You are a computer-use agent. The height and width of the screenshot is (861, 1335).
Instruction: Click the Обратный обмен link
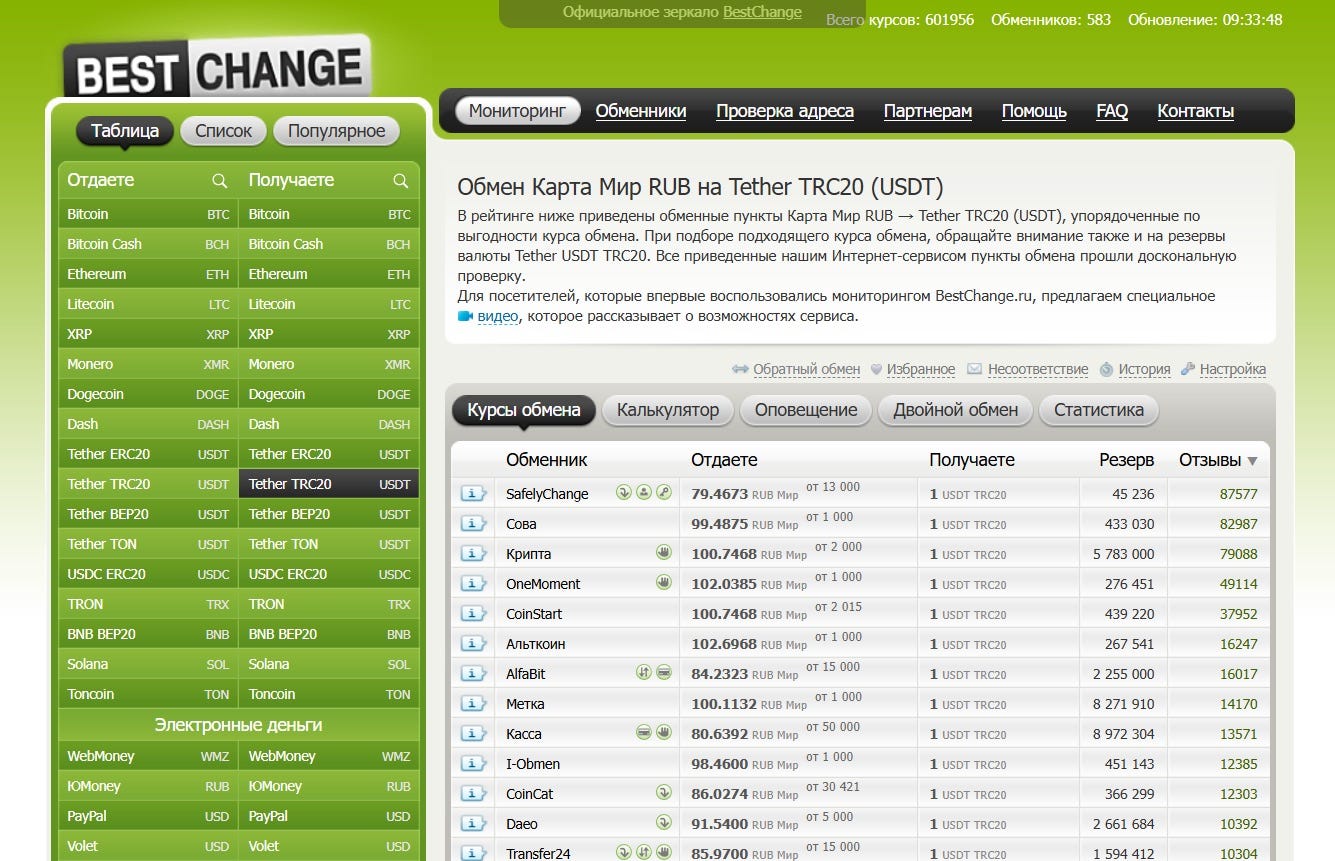coord(807,369)
